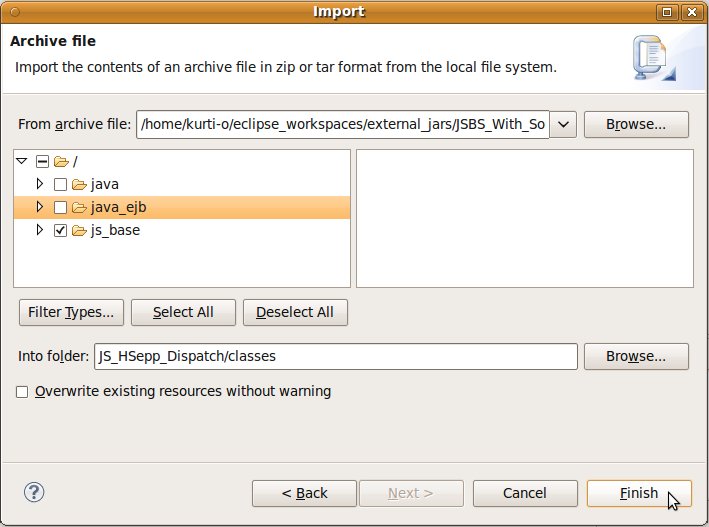Toggle the java_ejb folder checkbox
Screen dimensions: 709x527
pyautogui.click(x=60, y=207)
